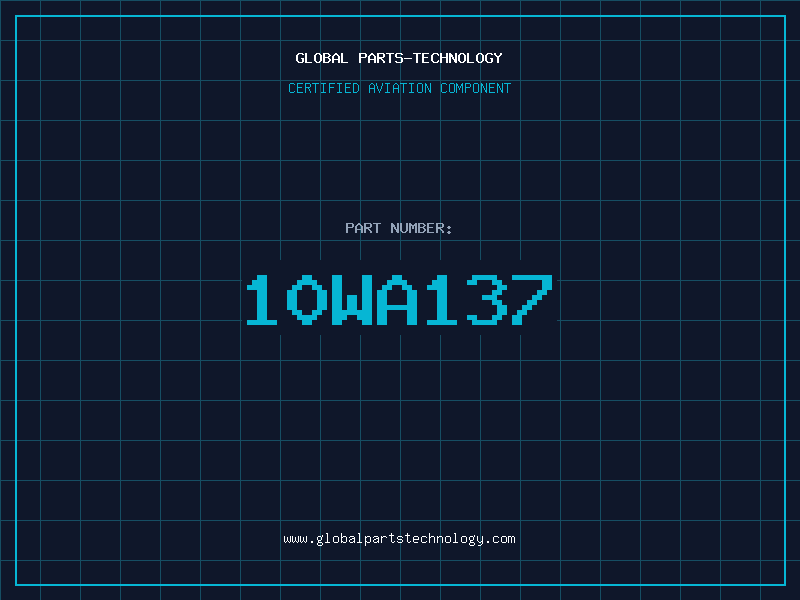Click the GLOBAL PARTS-TECHNOLOGY heading
The image size is (800, 600).
click(x=399, y=58)
